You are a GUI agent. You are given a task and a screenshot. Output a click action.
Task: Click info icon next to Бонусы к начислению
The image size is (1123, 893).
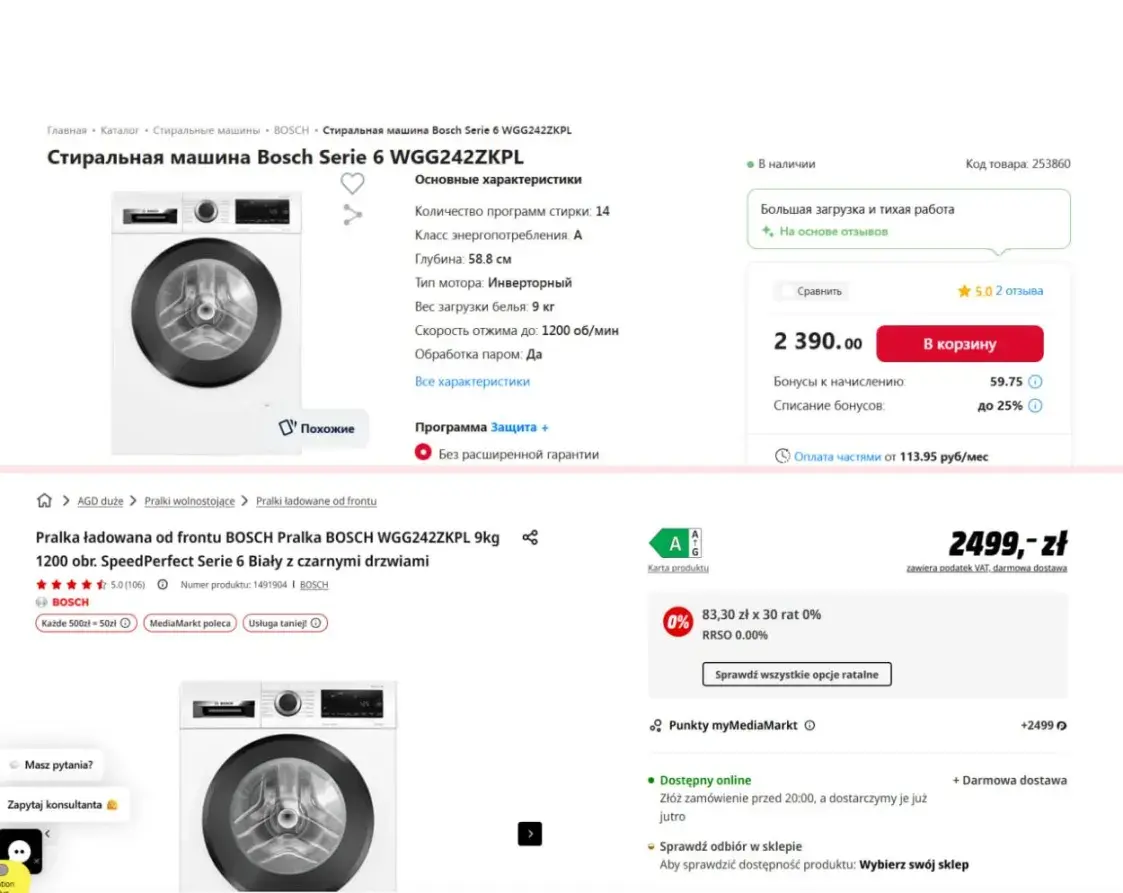[1035, 382]
